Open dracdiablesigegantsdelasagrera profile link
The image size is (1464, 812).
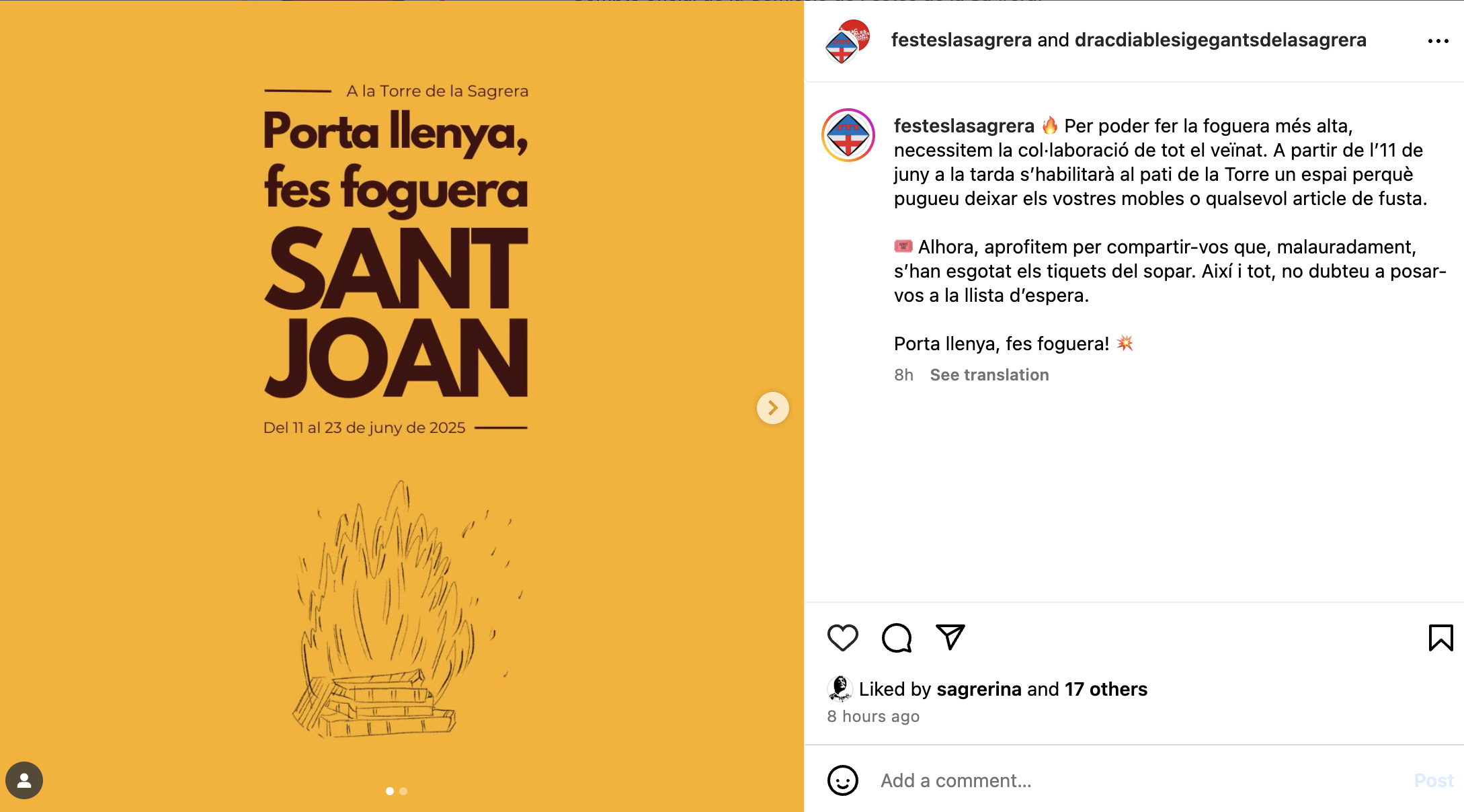tap(1220, 40)
